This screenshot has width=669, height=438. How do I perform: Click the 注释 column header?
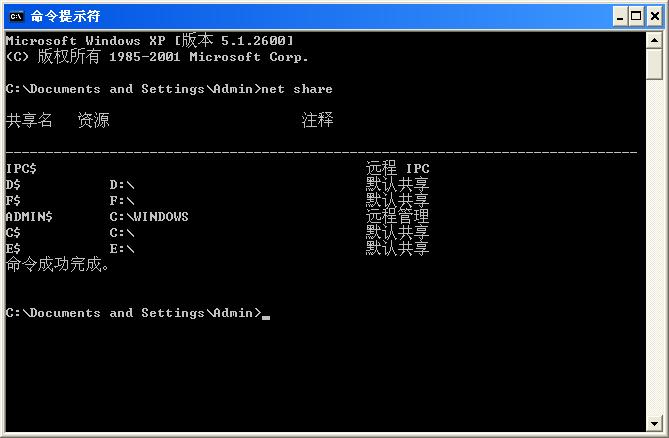click(x=317, y=120)
